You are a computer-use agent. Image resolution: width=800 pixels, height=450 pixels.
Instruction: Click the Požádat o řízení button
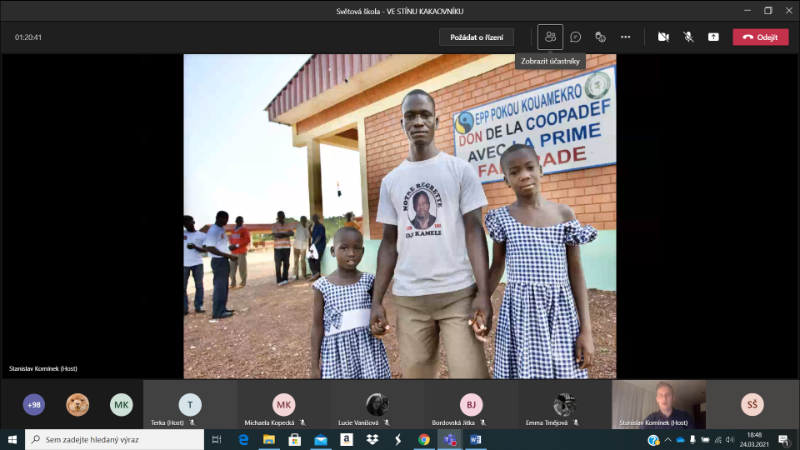(x=476, y=37)
